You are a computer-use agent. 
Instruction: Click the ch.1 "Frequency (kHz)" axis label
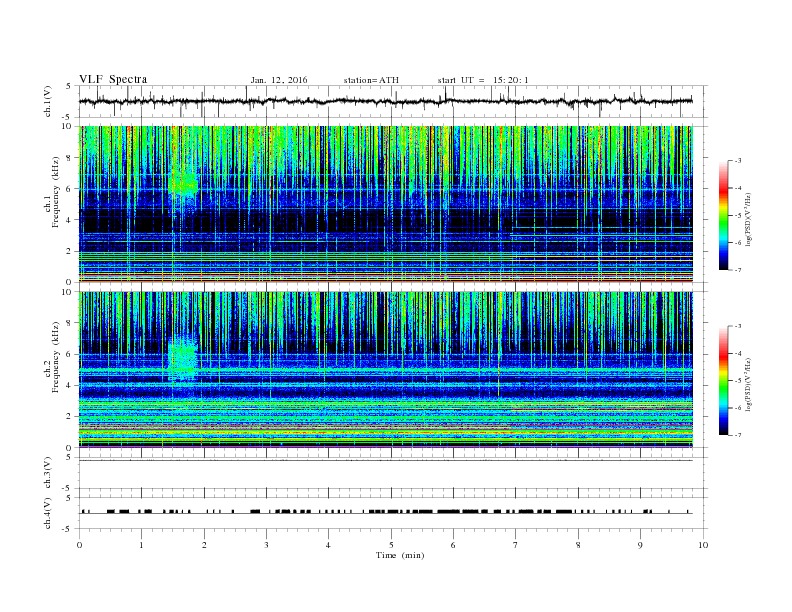(56, 192)
